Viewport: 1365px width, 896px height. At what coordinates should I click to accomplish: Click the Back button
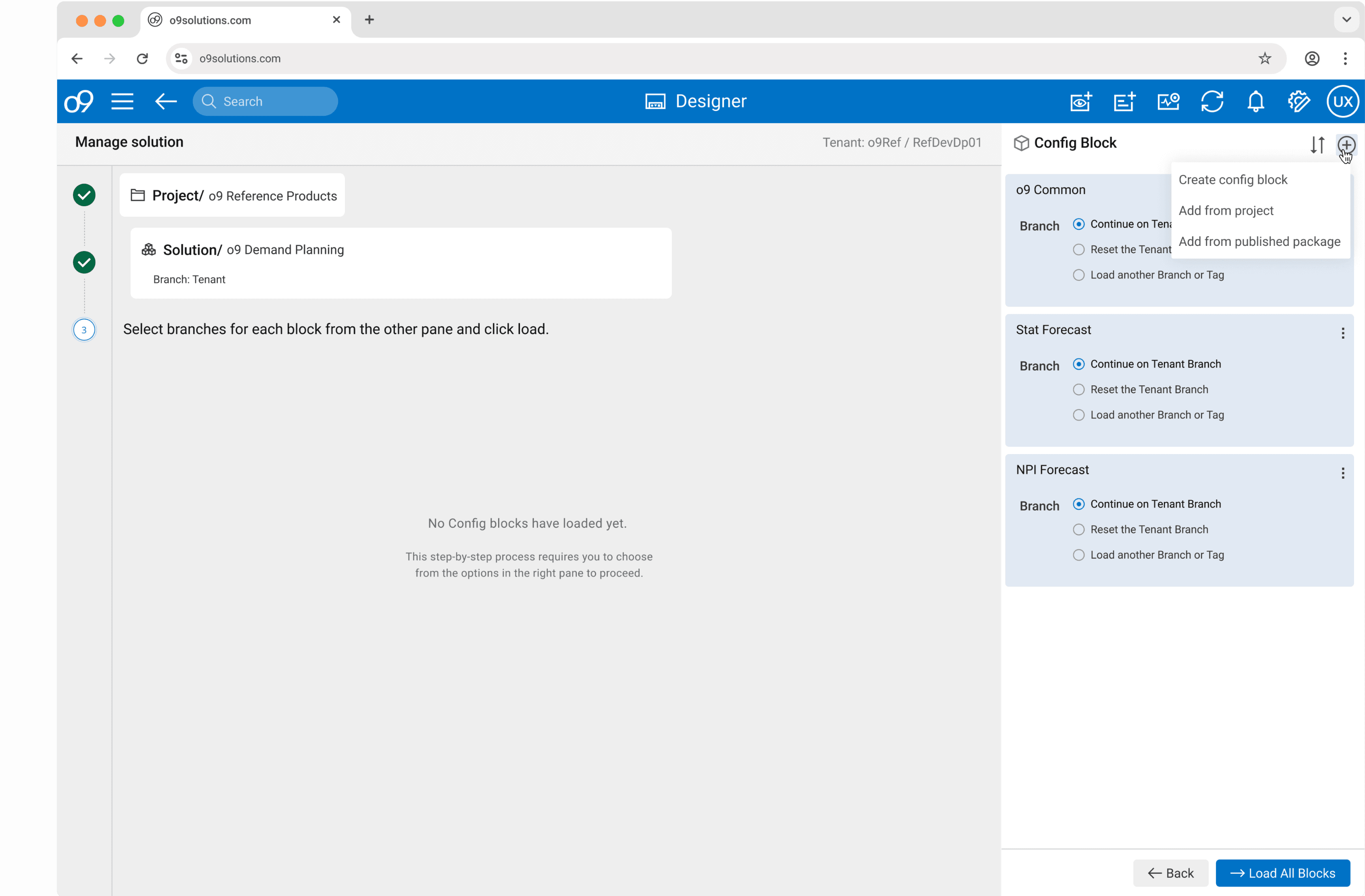1170,873
